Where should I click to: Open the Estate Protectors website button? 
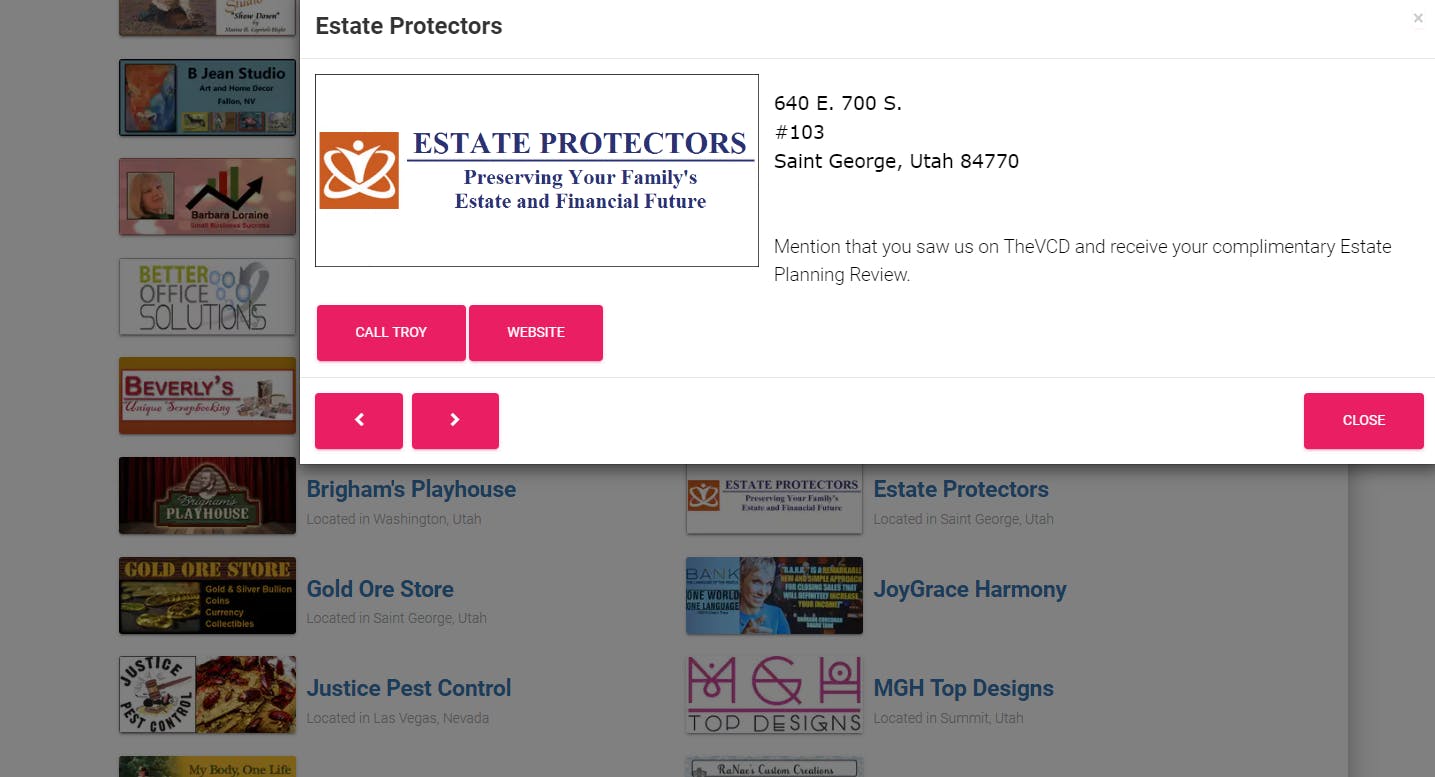point(536,333)
